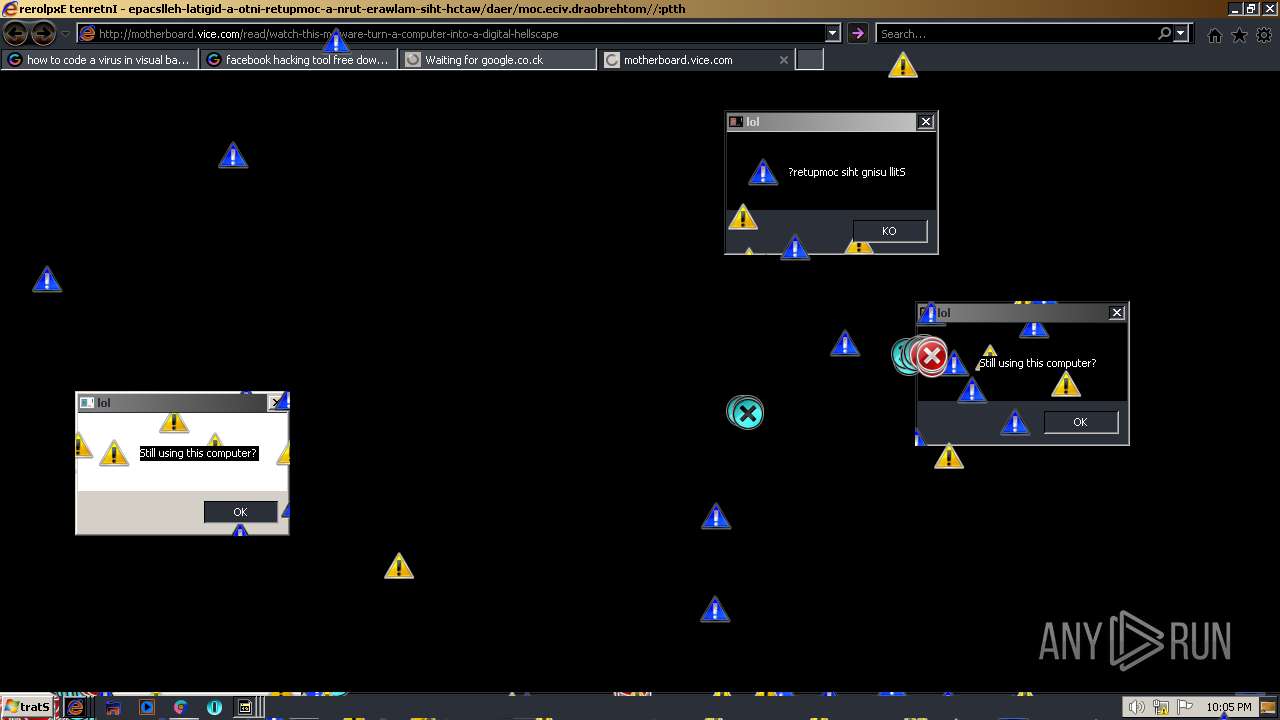Click OK in the white left lol dialog
Viewport: 1280px width, 720px height.
pyautogui.click(x=240, y=512)
